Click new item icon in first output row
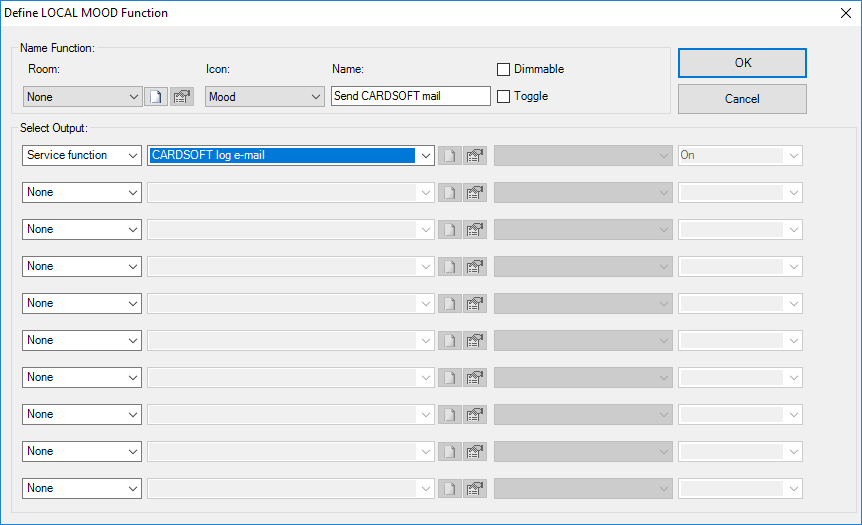The height and width of the screenshot is (525, 862). (450, 156)
